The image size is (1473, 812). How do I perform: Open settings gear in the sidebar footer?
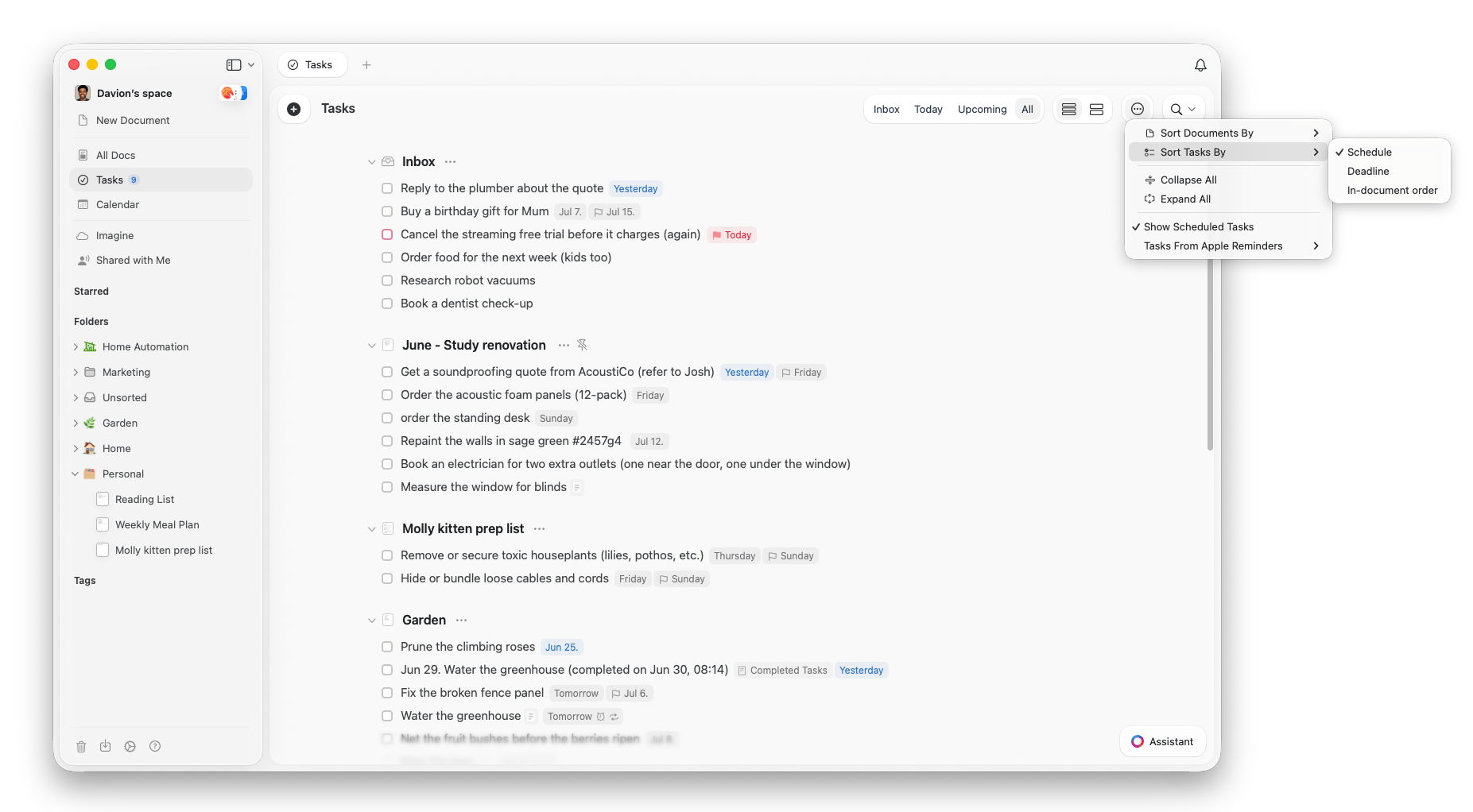pos(130,746)
